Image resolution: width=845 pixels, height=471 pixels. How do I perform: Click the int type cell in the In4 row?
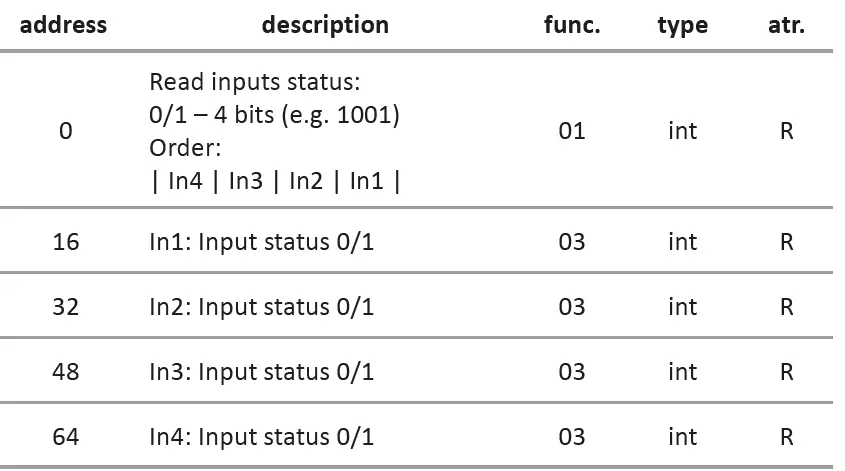coord(682,437)
